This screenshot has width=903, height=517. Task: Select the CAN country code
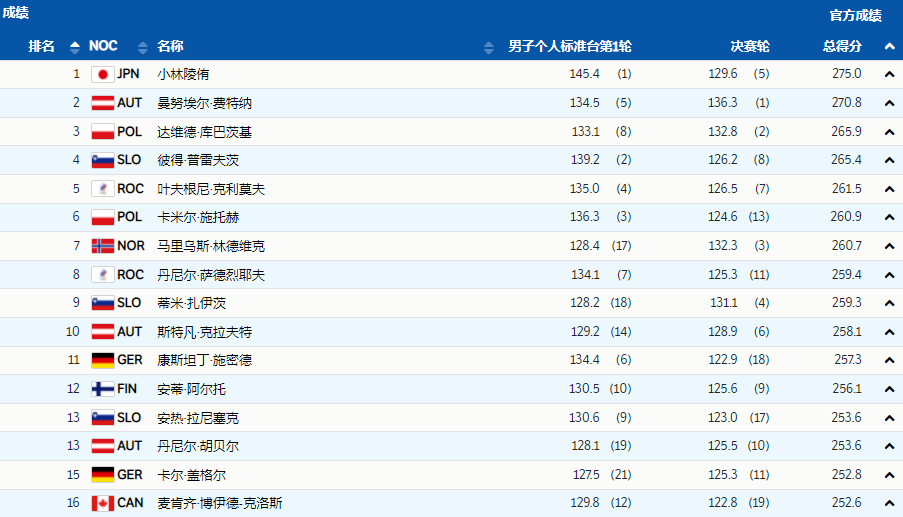[130, 503]
